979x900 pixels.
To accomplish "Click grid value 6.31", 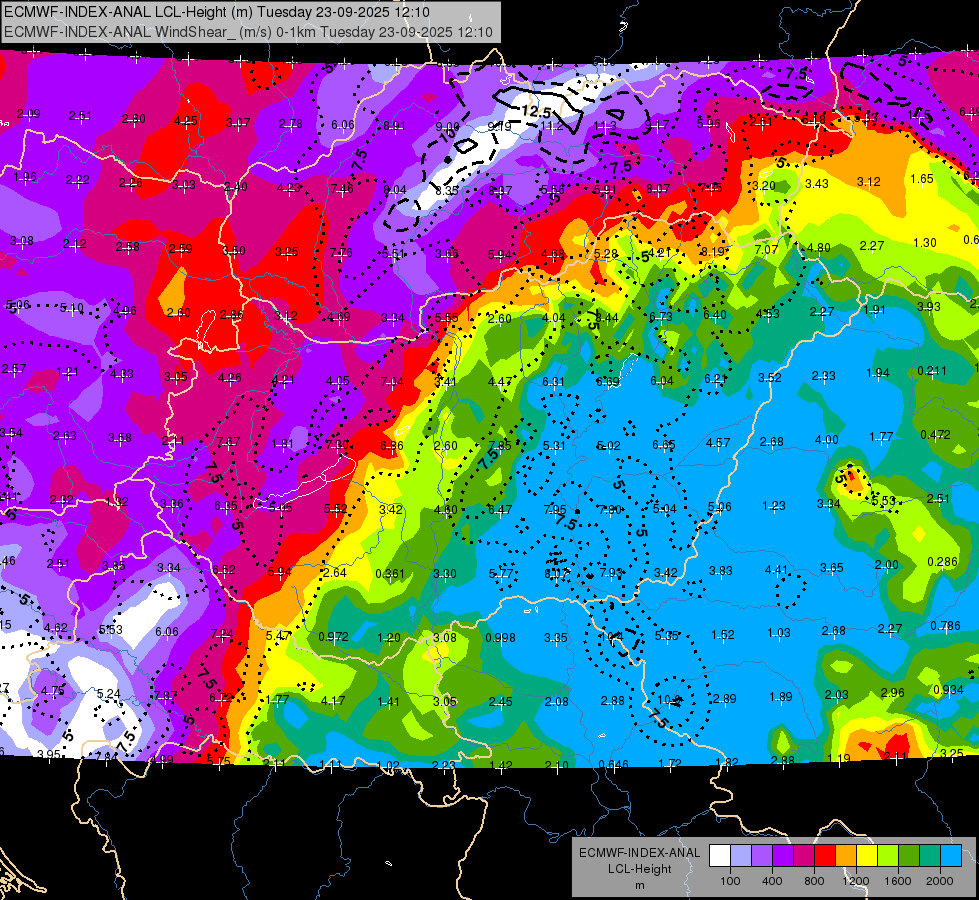I will pyautogui.click(x=553, y=382).
